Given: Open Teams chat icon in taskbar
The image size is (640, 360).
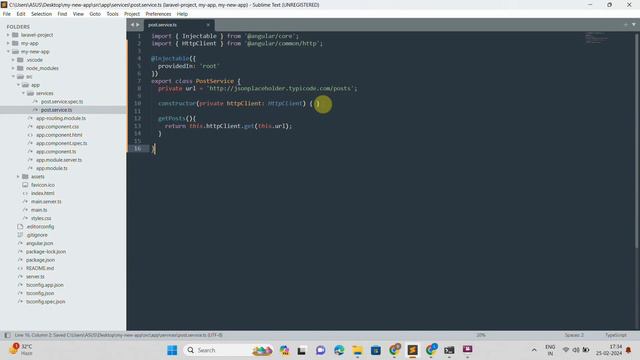Looking at the screenshot, I should click(x=320, y=350).
